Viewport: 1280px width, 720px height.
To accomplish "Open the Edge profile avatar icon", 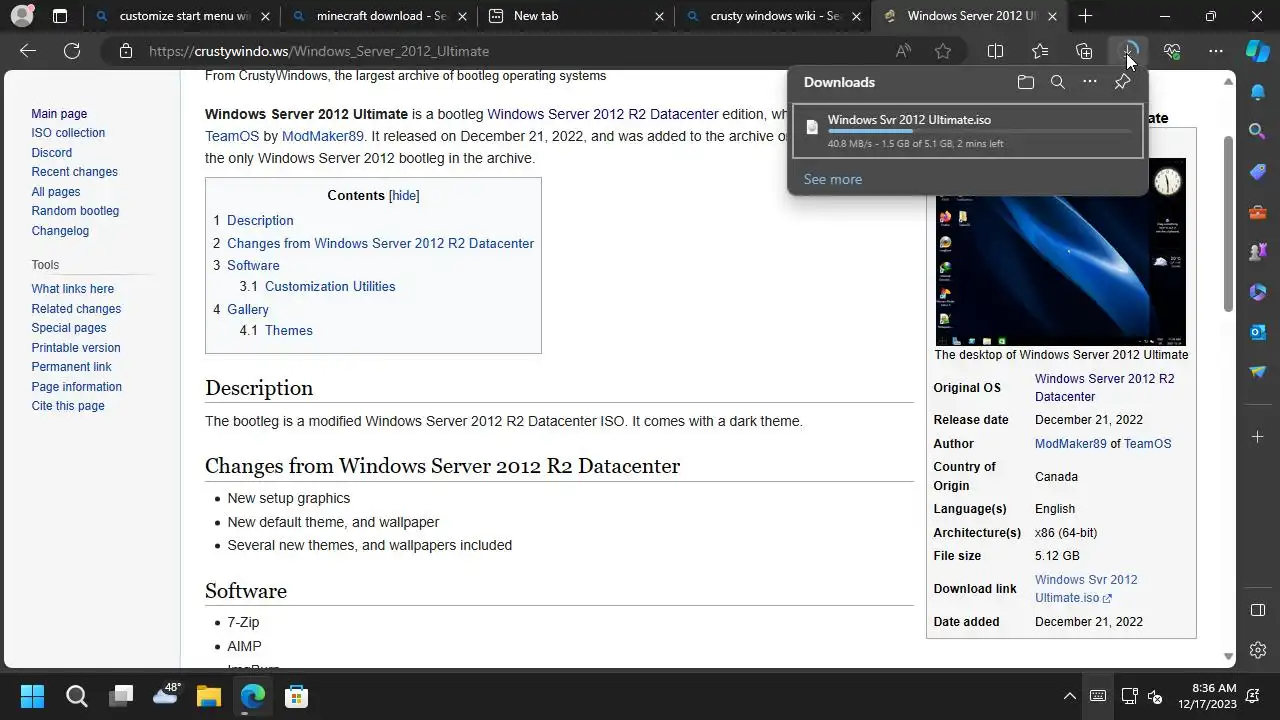I will point(22,16).
